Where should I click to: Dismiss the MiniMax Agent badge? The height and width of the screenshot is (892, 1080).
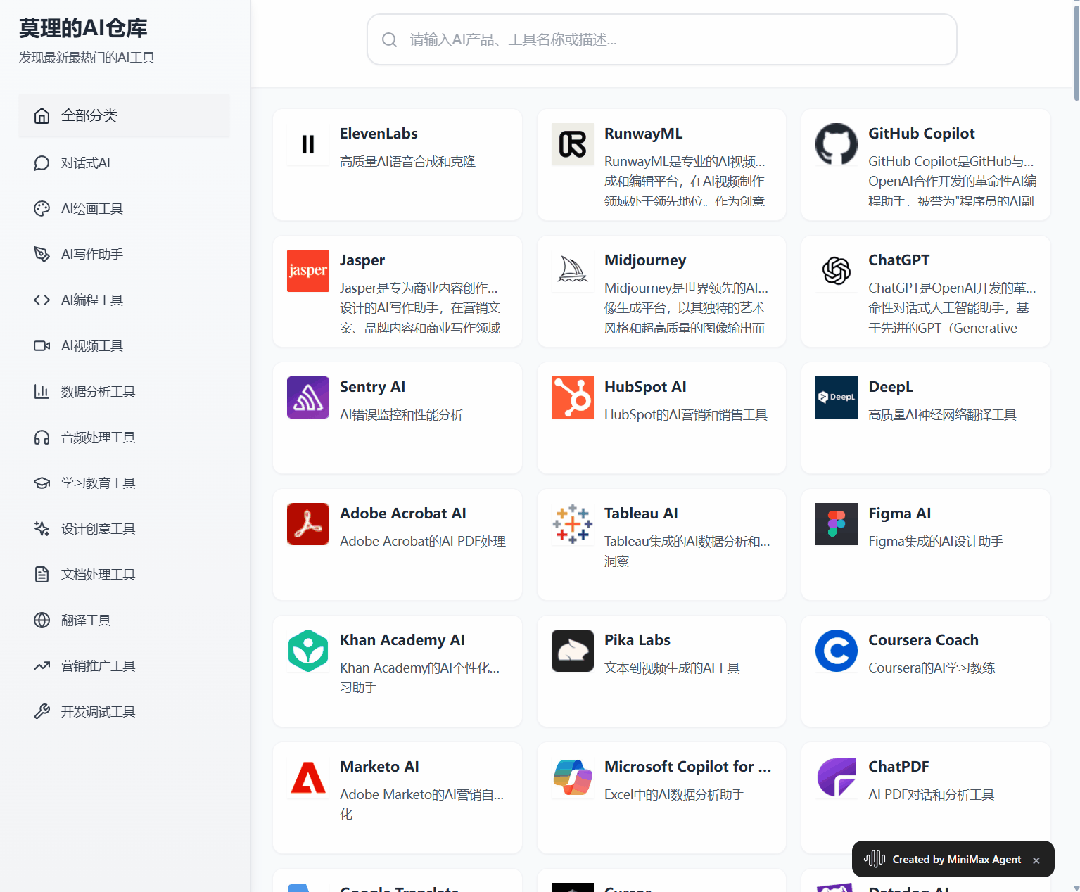click(1036, 860)
